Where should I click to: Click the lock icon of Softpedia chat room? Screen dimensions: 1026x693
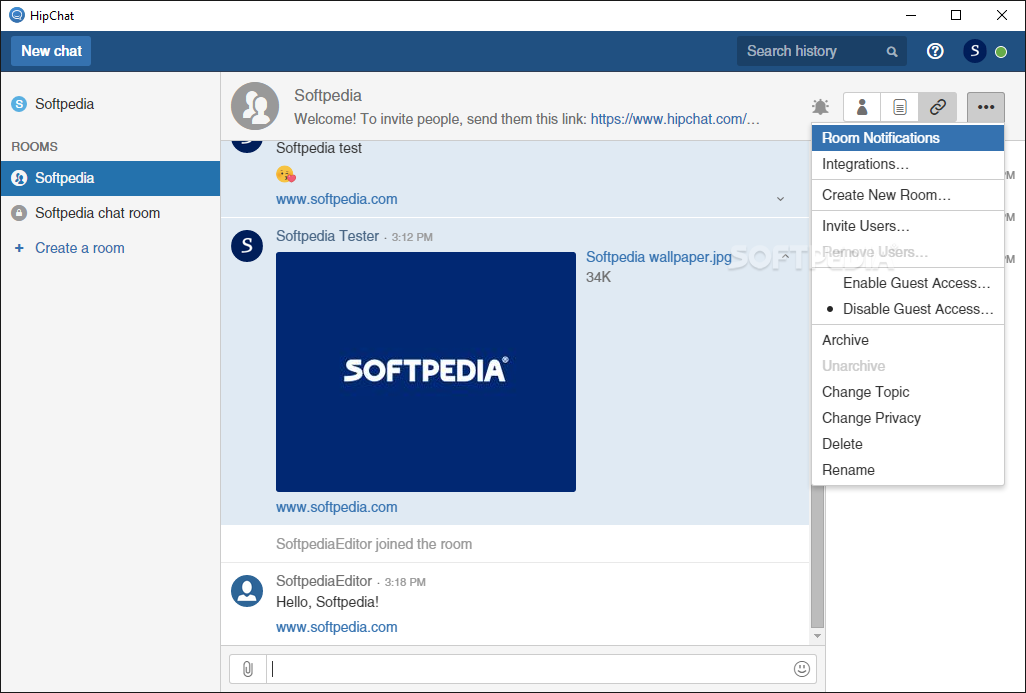click(x=19, y=213)
